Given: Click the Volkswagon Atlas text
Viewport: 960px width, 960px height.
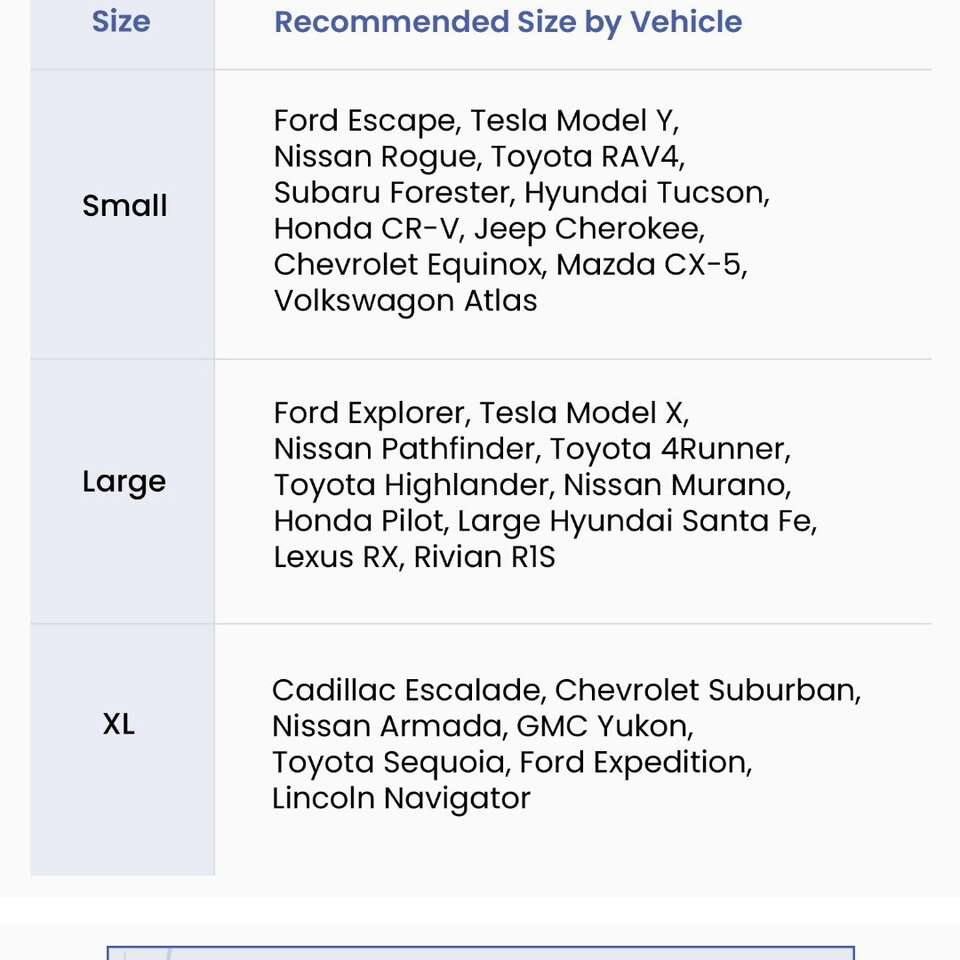Looking at the screenshot, I should pos(405,301).
